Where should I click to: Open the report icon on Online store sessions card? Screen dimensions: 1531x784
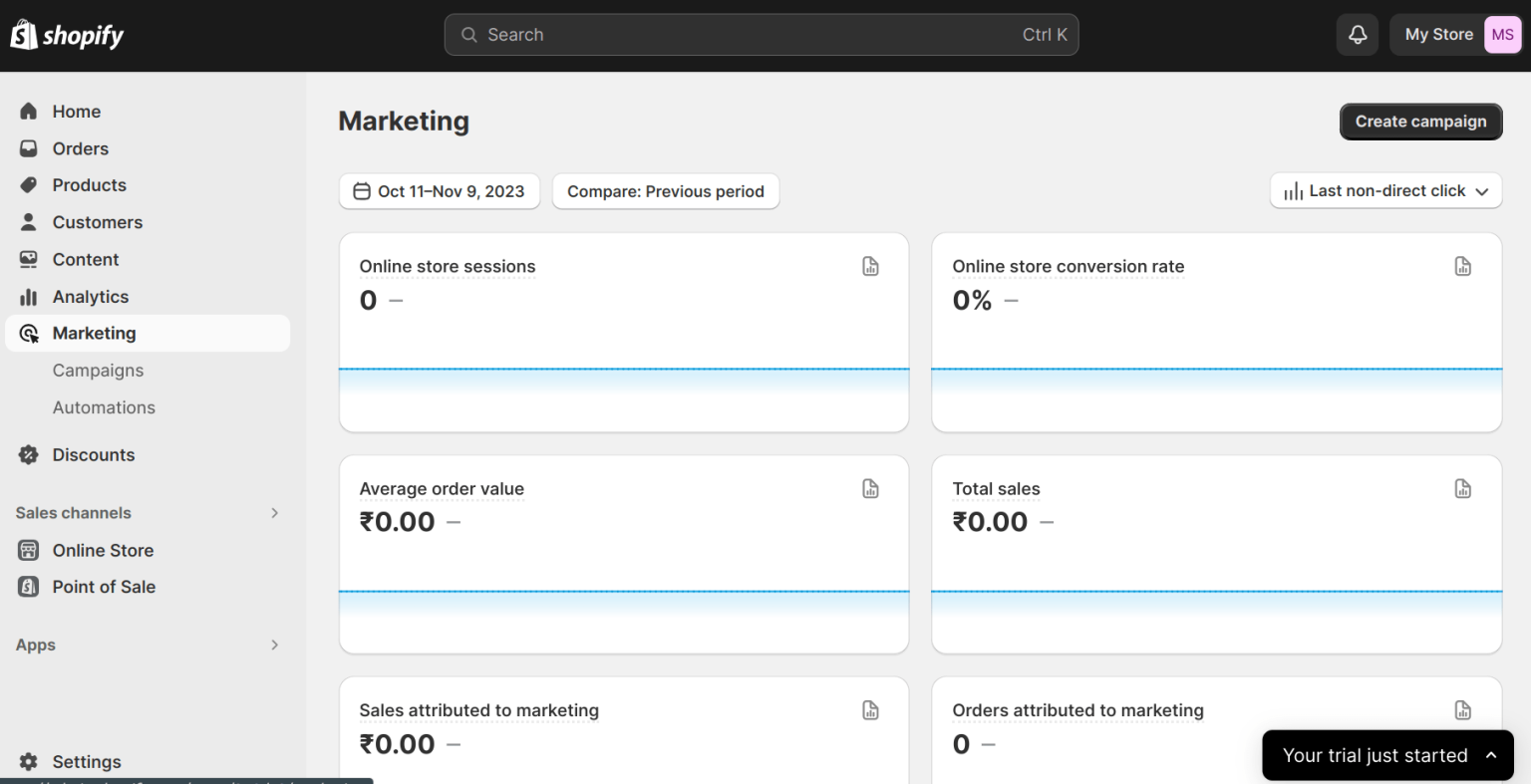(x=870, y=266)
